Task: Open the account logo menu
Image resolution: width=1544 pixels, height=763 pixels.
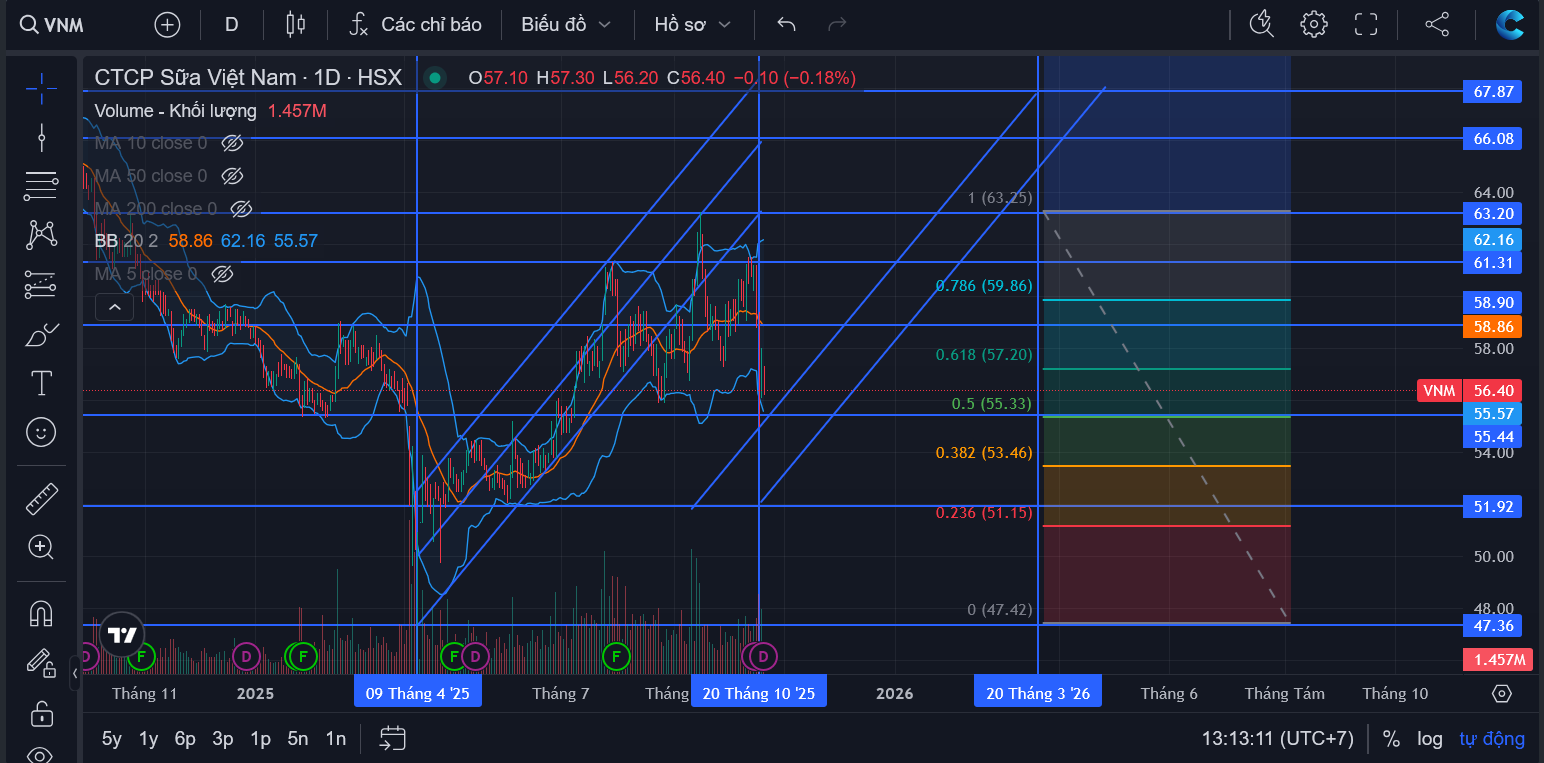Action: point(1510,25)
